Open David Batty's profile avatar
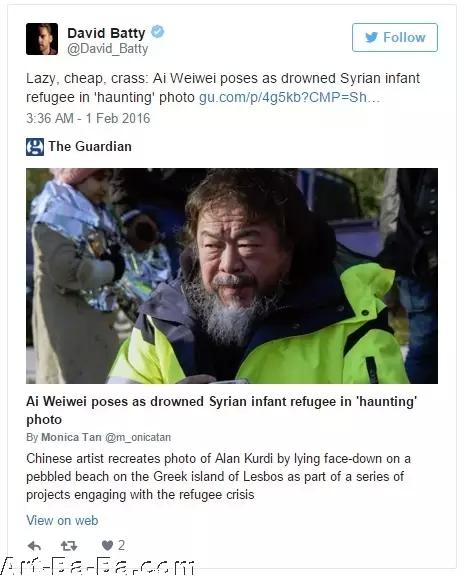 pos(42,39)
